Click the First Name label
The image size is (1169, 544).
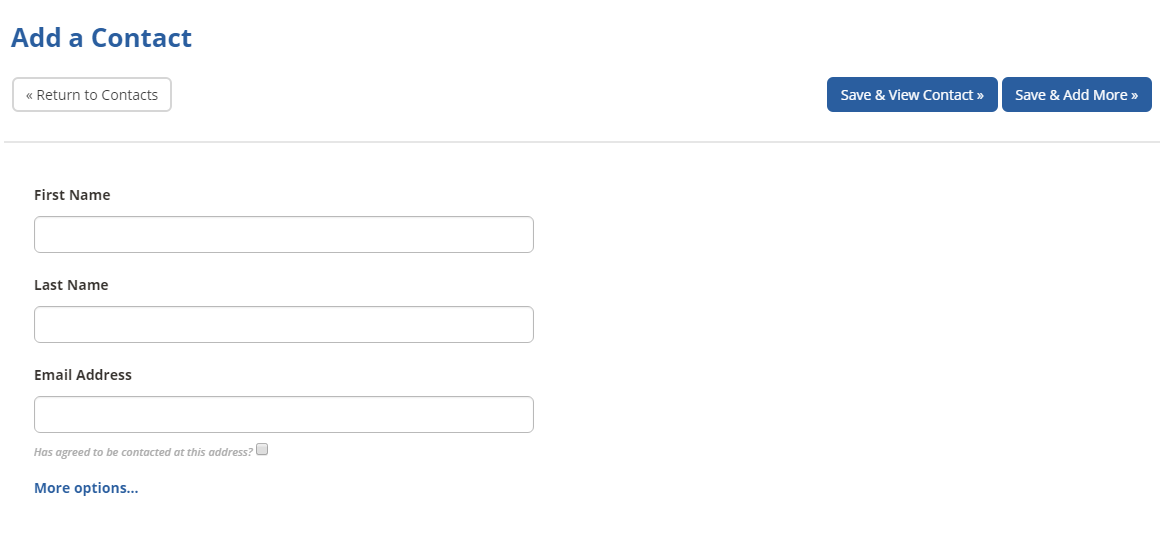coord(72,195)
